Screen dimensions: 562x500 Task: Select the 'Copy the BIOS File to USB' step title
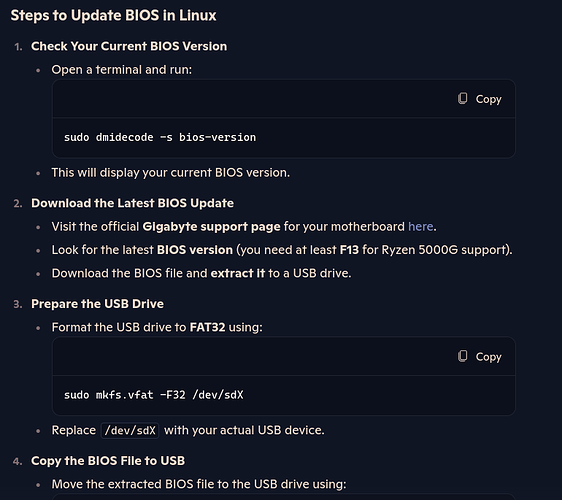pos(108,461)
